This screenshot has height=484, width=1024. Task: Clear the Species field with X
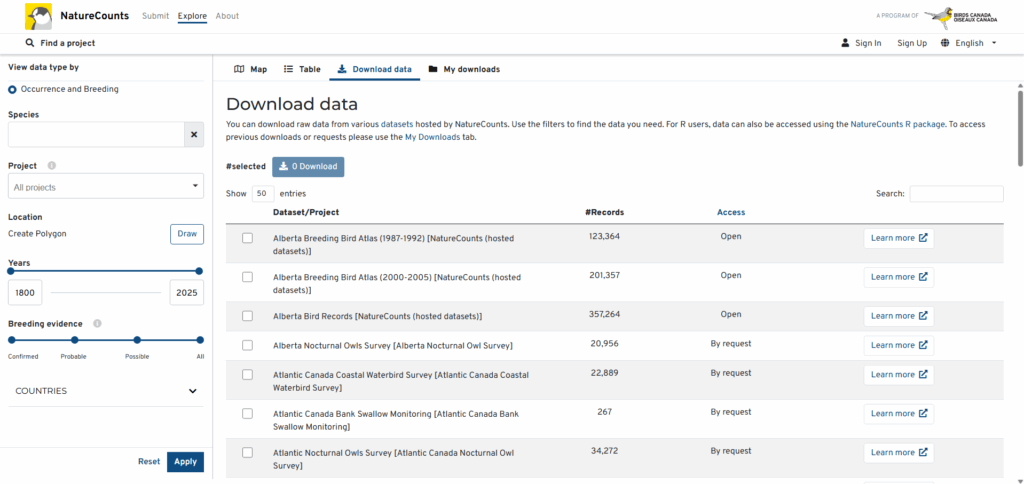click(194, 135)
